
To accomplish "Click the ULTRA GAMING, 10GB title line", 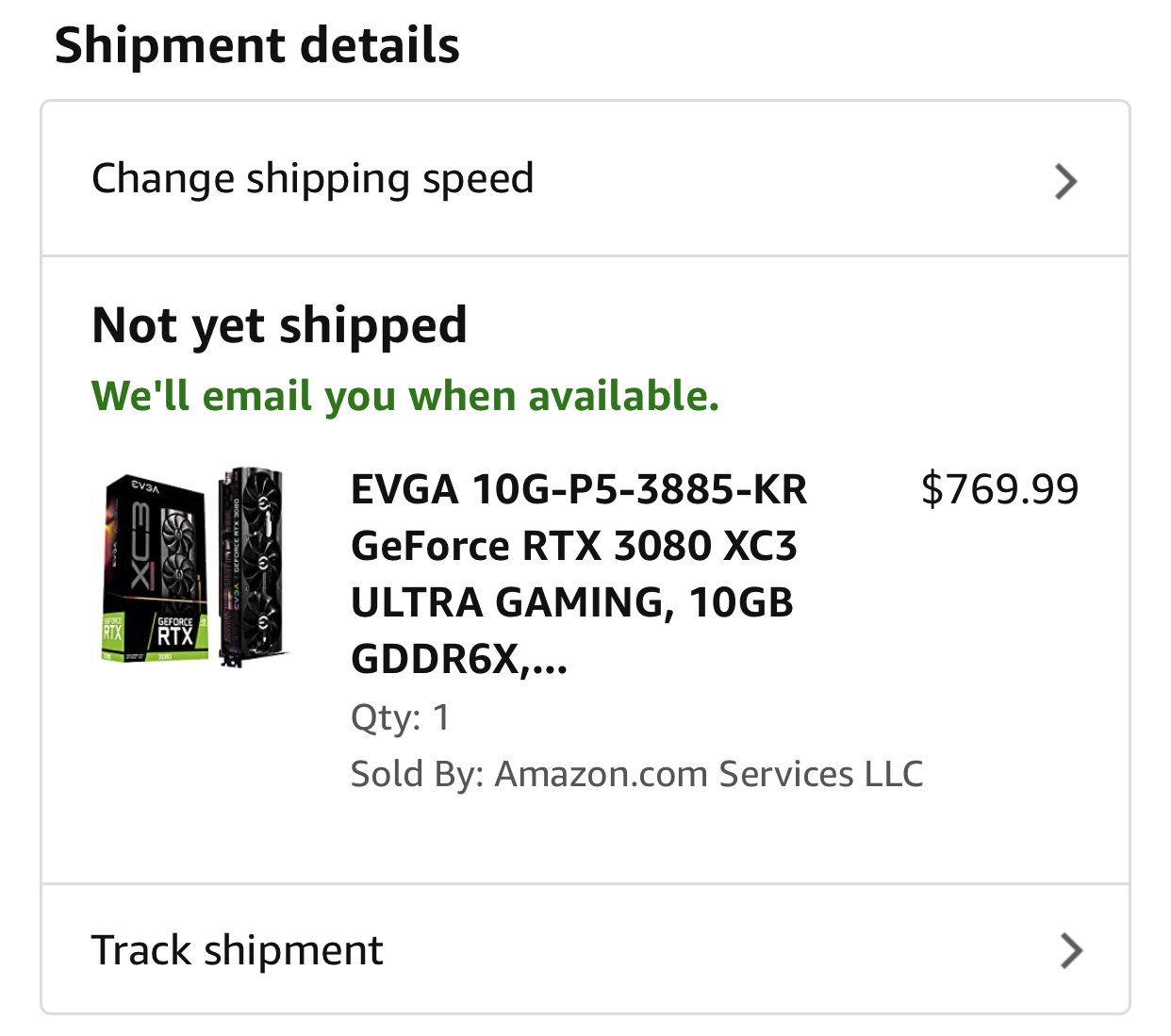I will click(571, 603).
